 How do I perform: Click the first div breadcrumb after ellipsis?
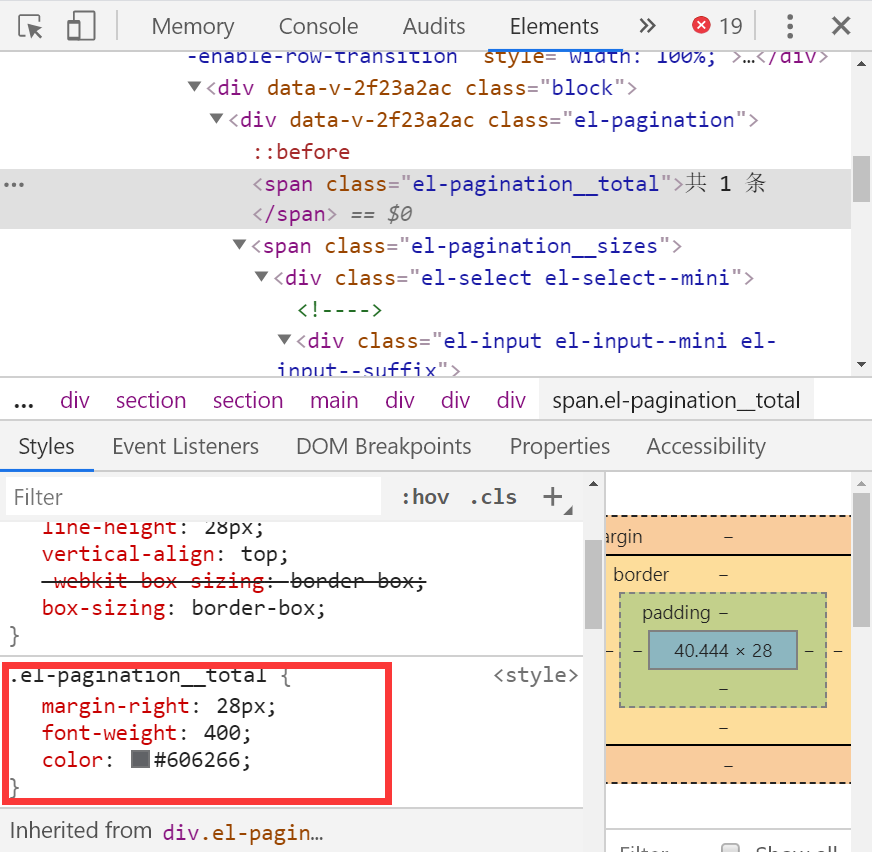click(x=75, y=401)
